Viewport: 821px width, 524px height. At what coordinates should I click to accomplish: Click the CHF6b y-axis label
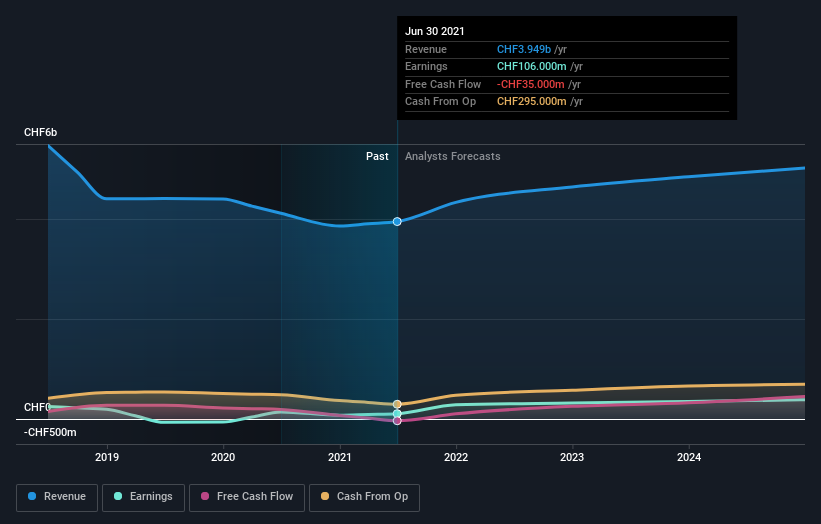[40, 132]
